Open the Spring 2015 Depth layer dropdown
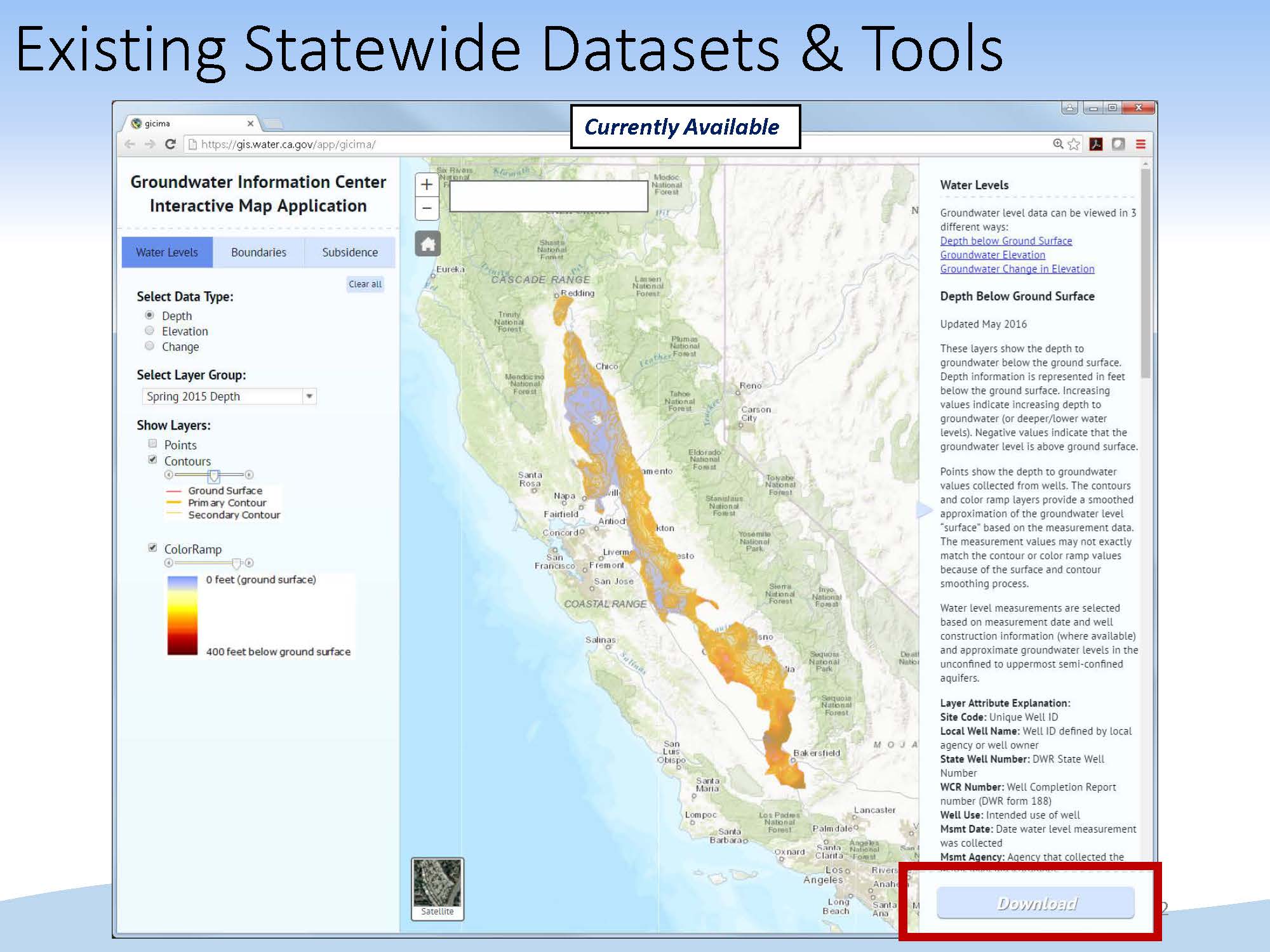The image size is (1270, 952). point(309,396)
